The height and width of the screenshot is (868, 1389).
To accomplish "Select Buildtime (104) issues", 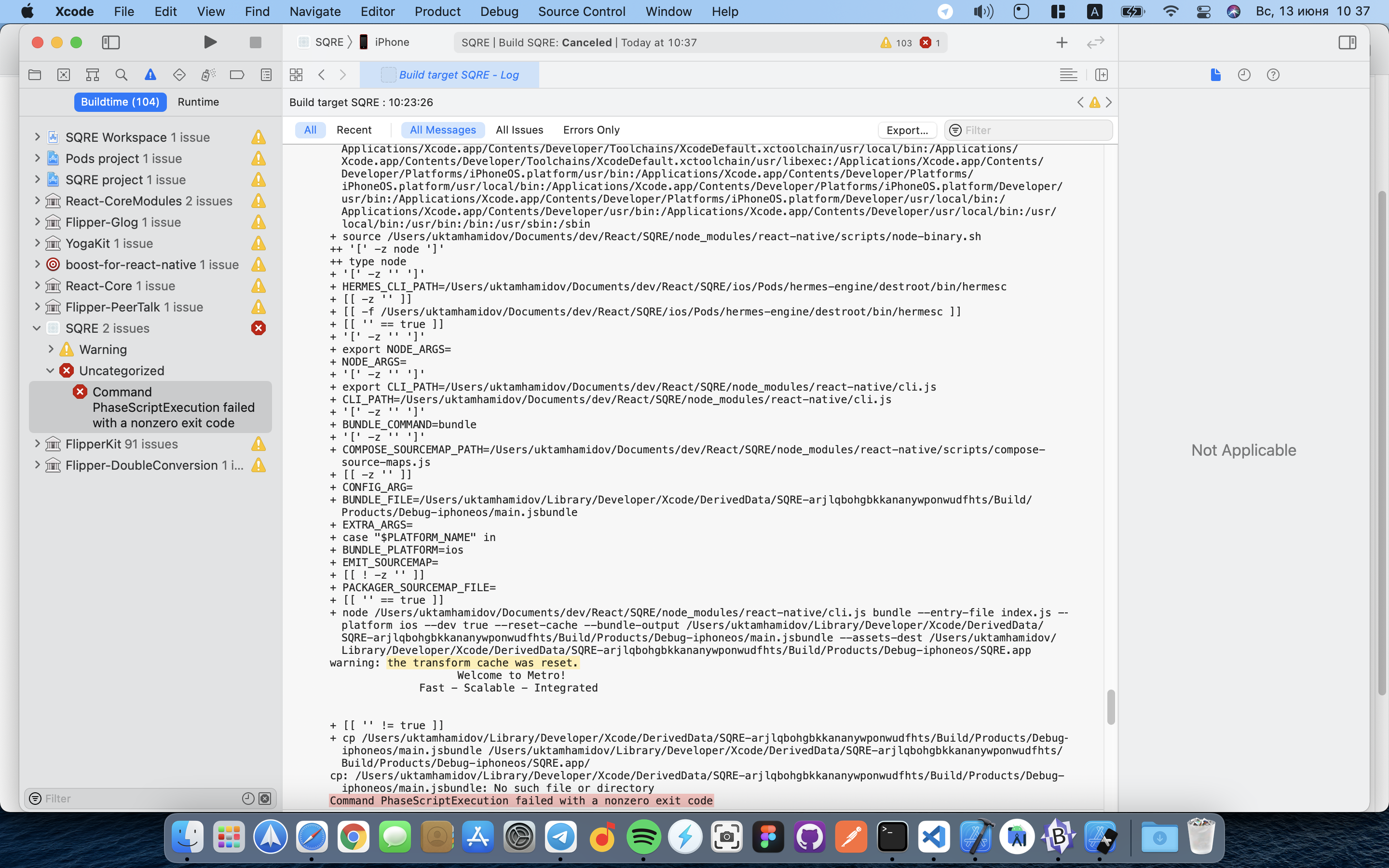I will [120, 102].
